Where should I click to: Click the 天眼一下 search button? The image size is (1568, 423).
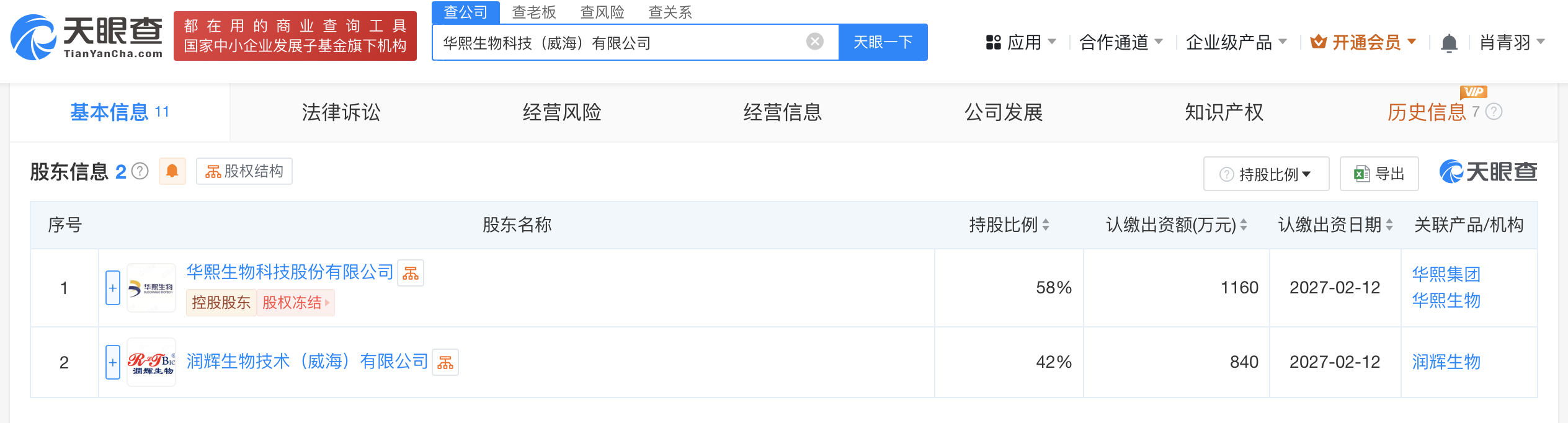pyautogui.click(x=883, y=42)
